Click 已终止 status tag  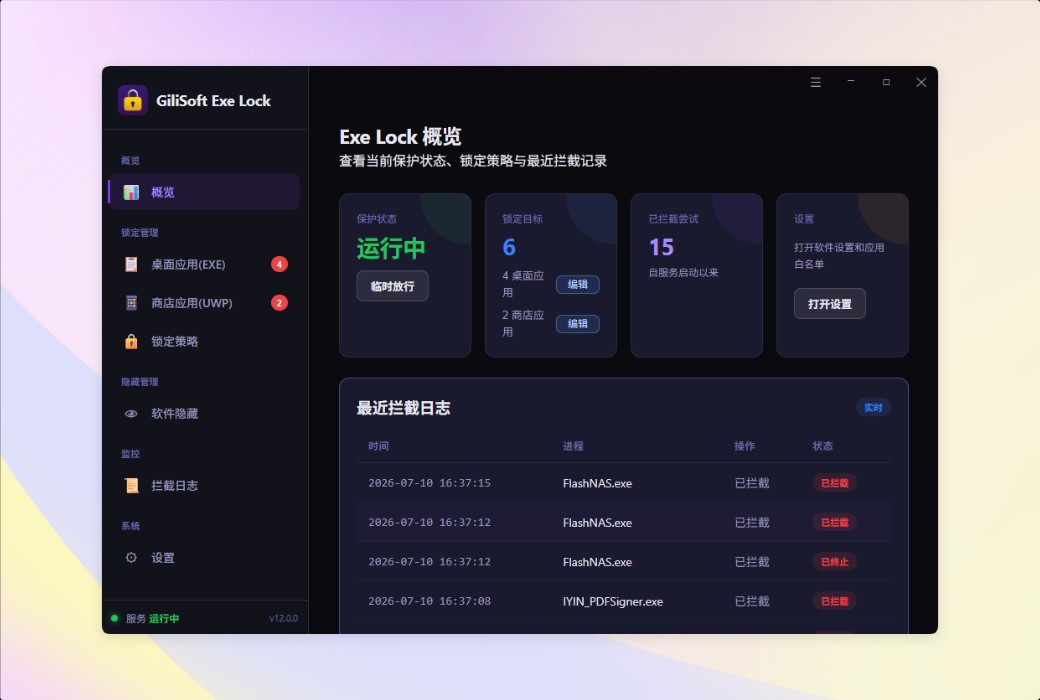(834, 562)
